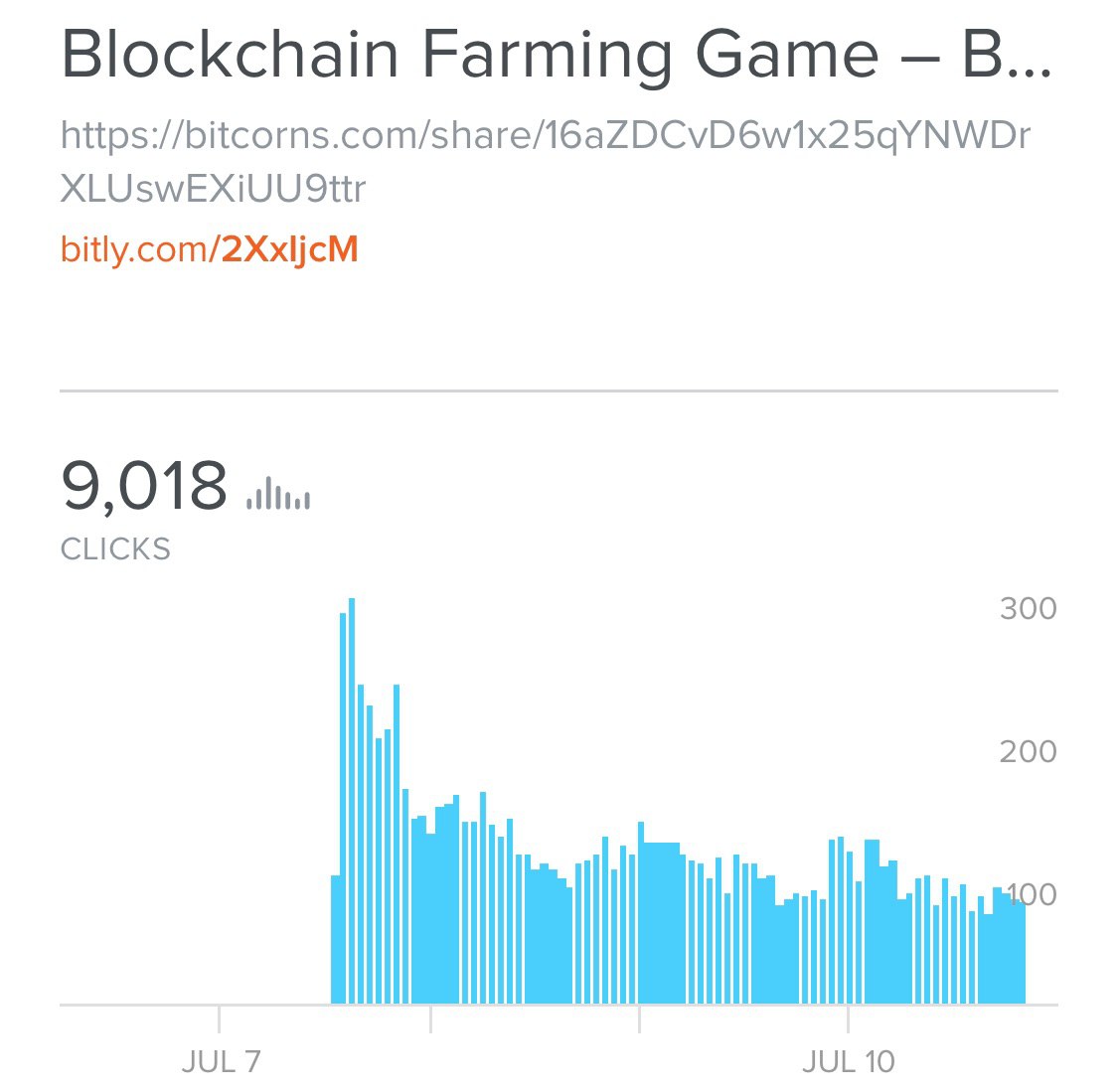The width and height of the screenshot is (1118, 1092).
Task: Click the unlabeled tick before JUL 10
Action: tap(640, 1018)
